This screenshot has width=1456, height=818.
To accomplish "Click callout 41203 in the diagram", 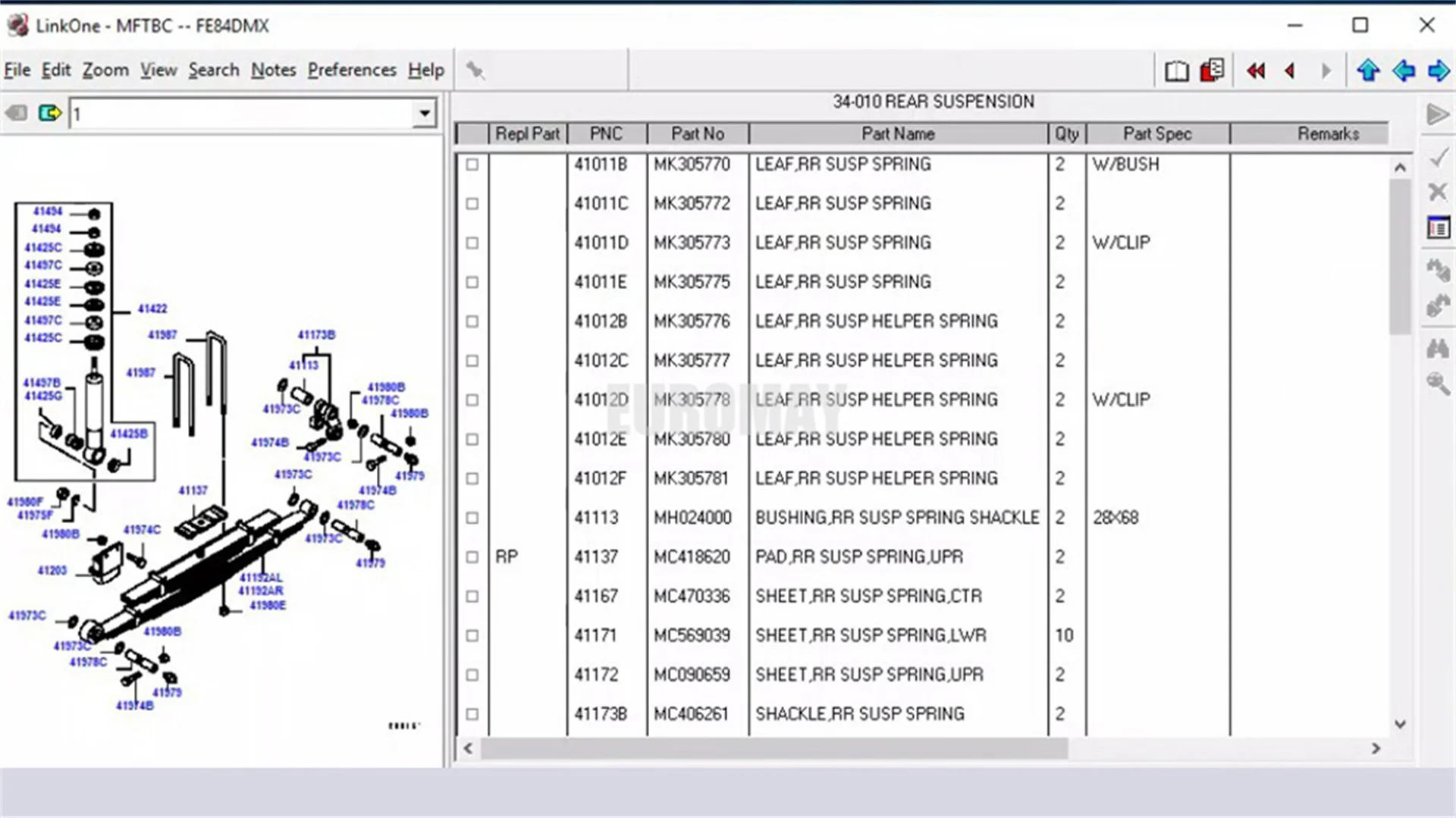I will tap(52, 570).
